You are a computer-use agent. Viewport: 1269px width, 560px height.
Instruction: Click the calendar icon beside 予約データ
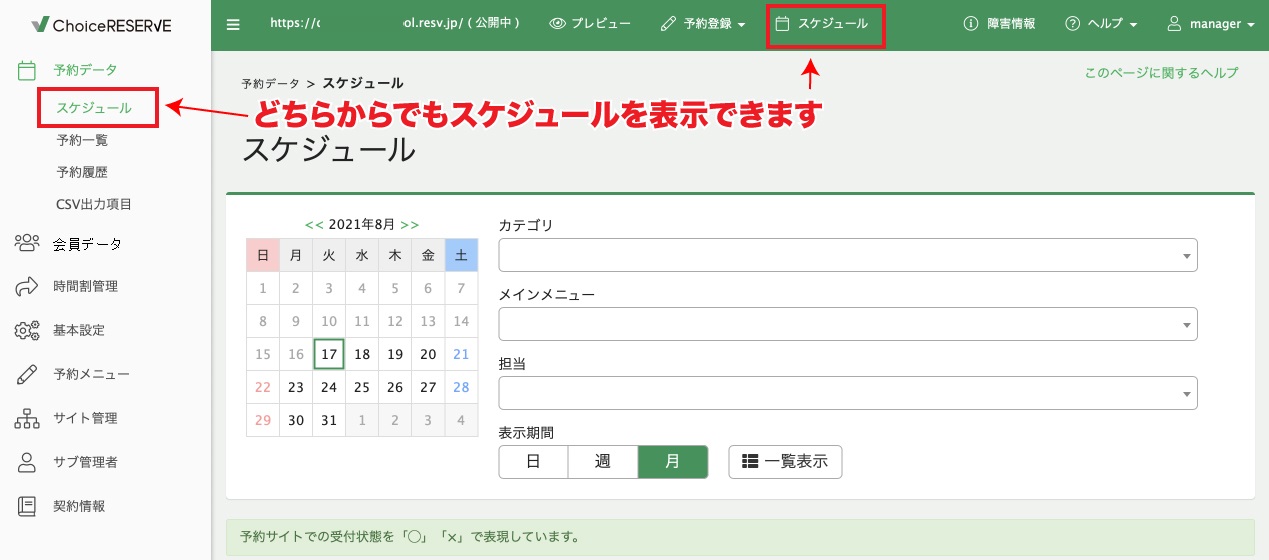click(x=28, y=70)
